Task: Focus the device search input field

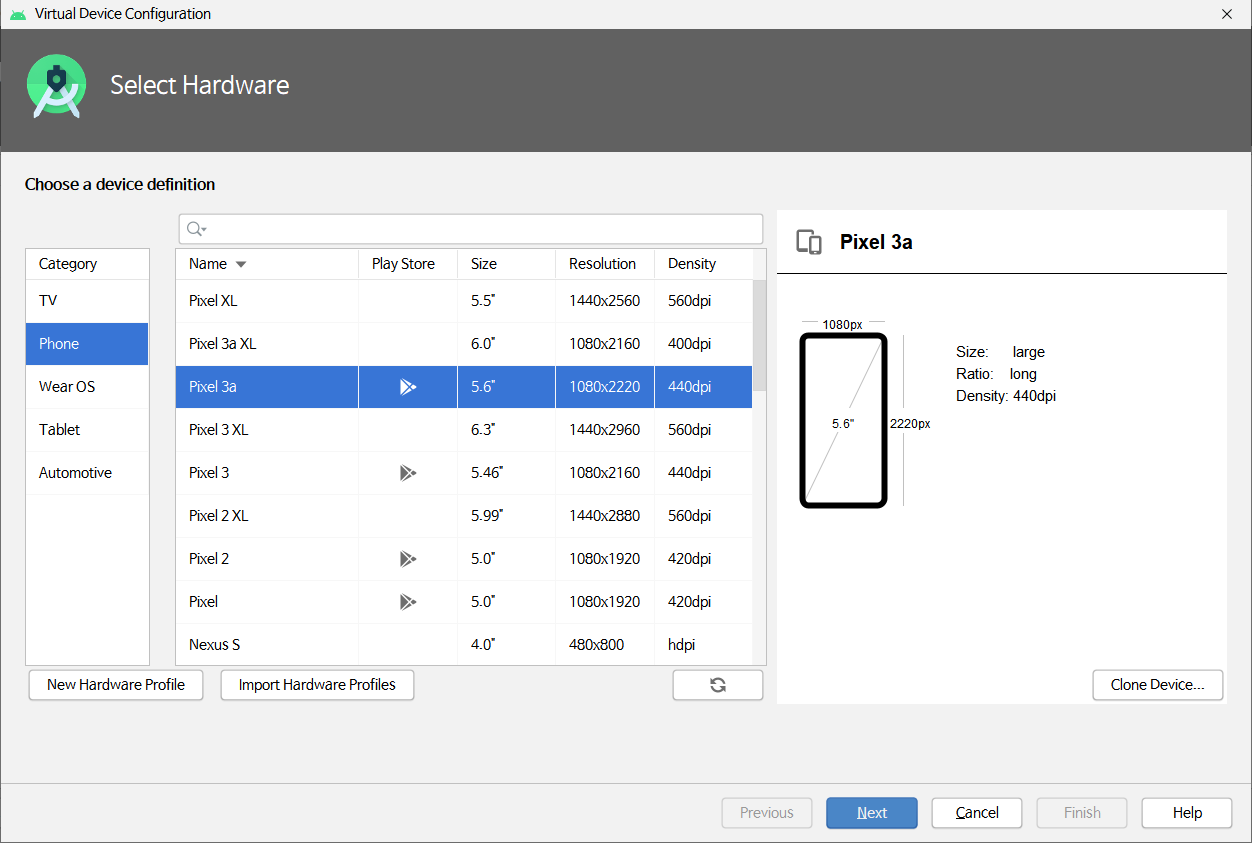Action: pos(471,229)
